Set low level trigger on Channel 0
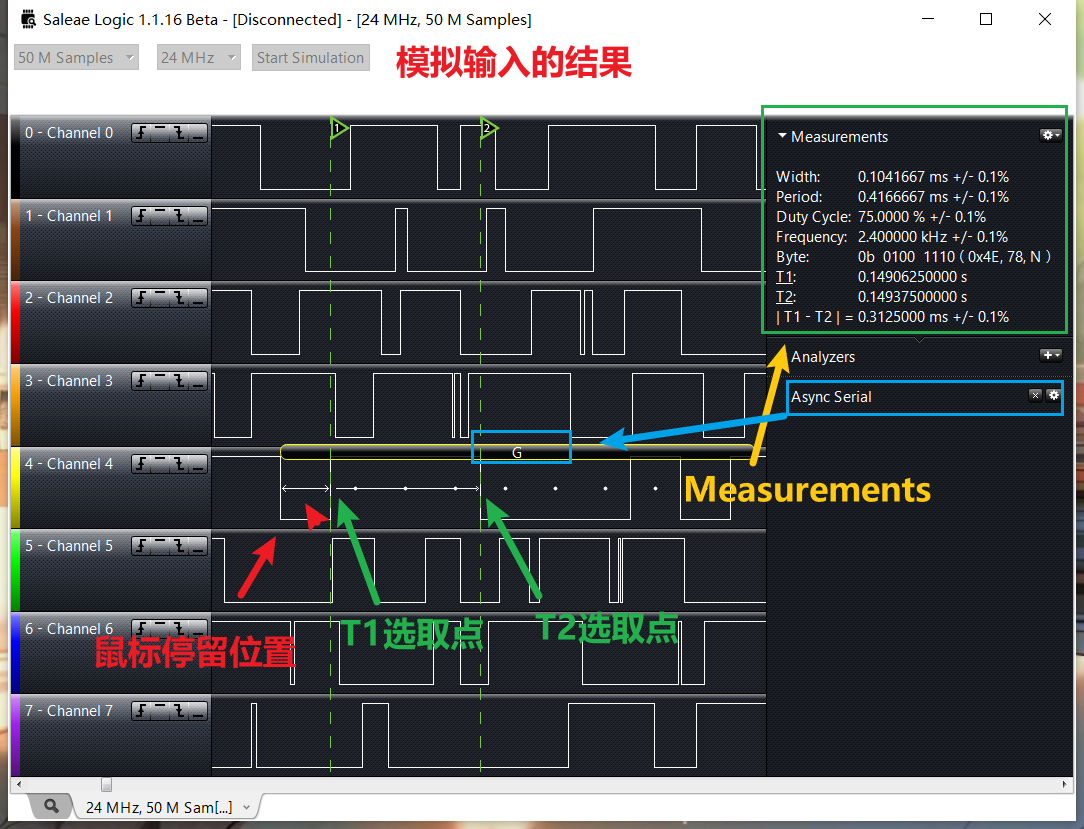This screenshot has height=829, width=1084. coord(198,133)
